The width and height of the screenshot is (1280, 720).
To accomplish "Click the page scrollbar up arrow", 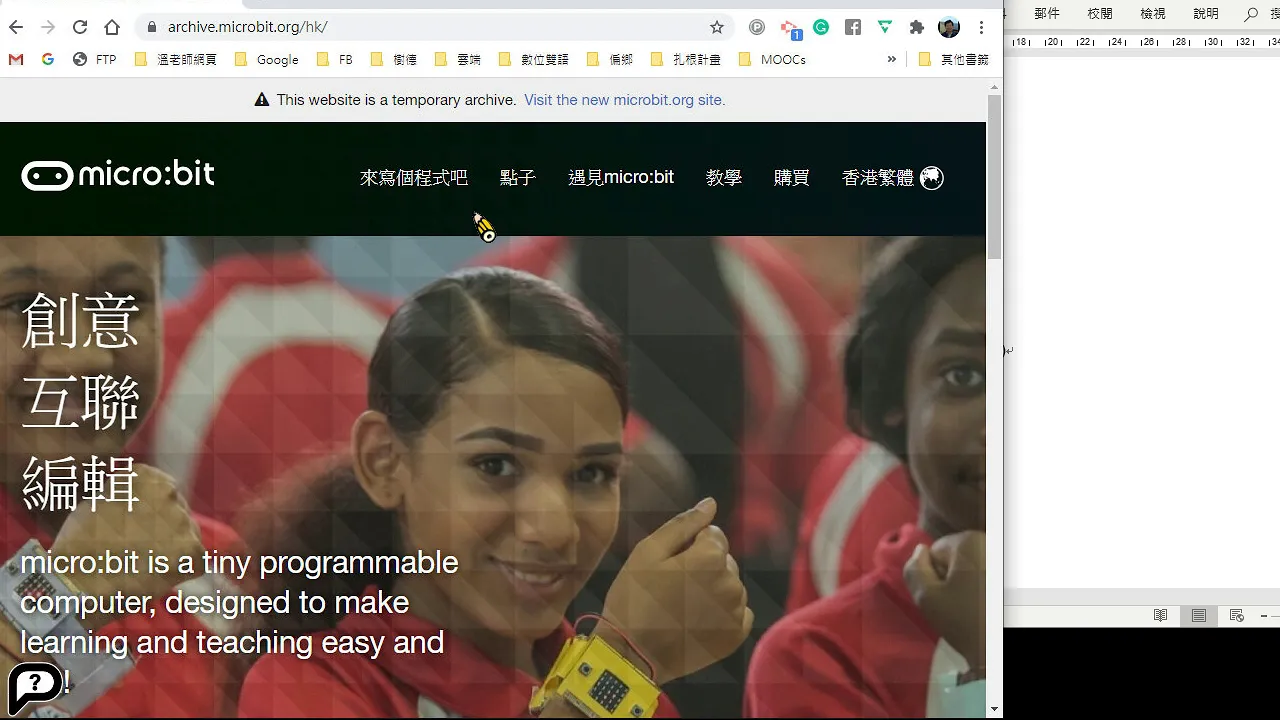I will (x=994, y=87).
